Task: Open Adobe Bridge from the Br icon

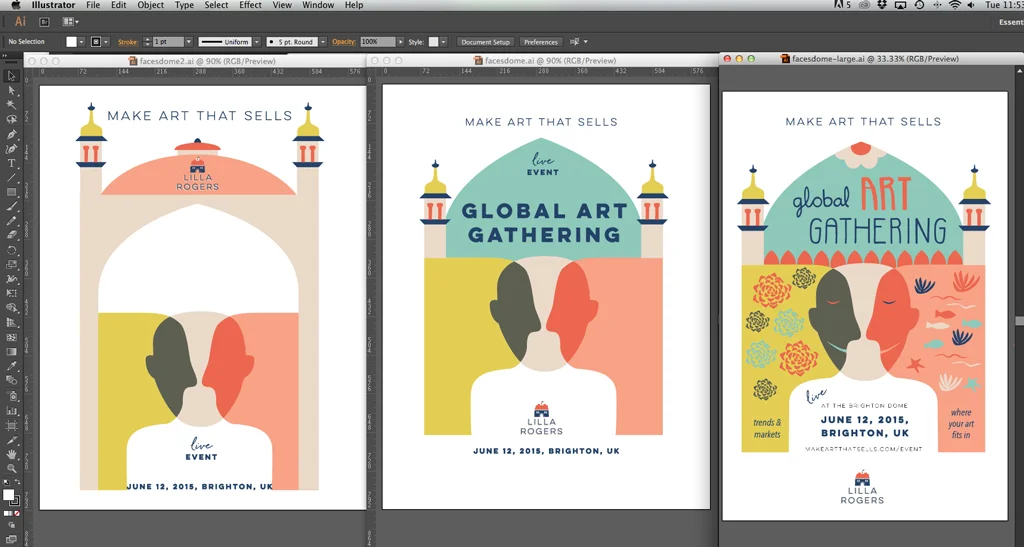Action: pyautogui.click(x=44, y=22)
